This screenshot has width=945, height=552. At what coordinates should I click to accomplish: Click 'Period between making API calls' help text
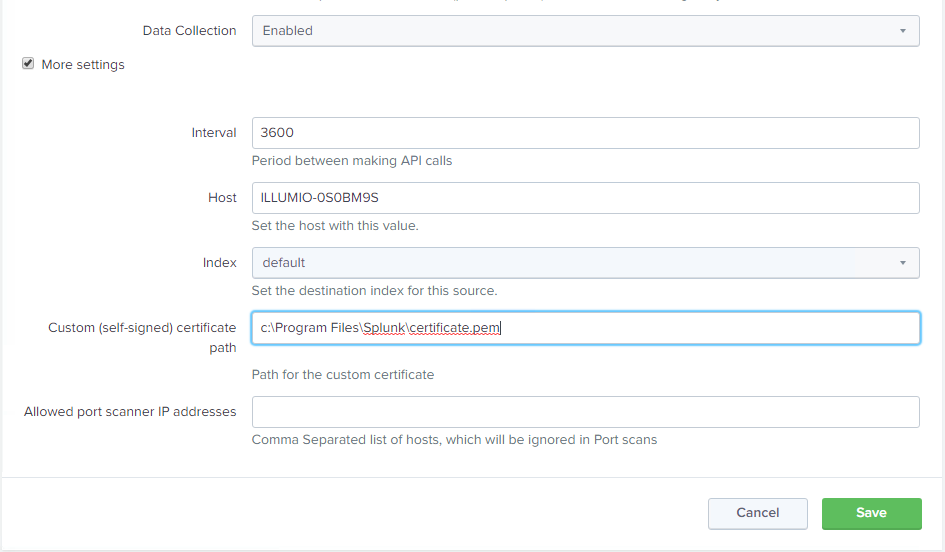(351, 161)
